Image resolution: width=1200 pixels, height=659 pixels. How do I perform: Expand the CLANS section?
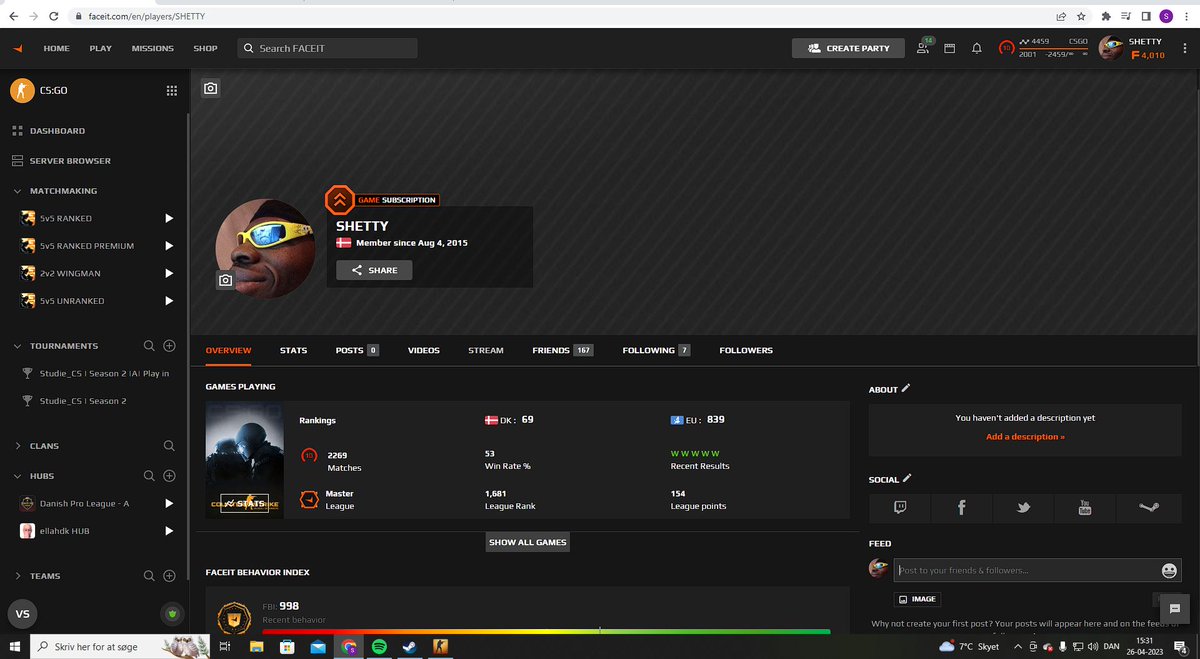pos(17,446)
